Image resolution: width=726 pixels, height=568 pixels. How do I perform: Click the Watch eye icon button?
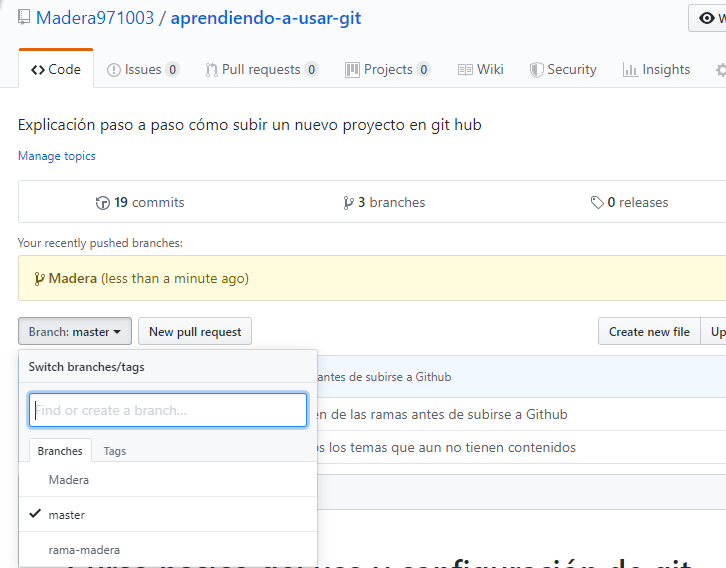[707, 18]
